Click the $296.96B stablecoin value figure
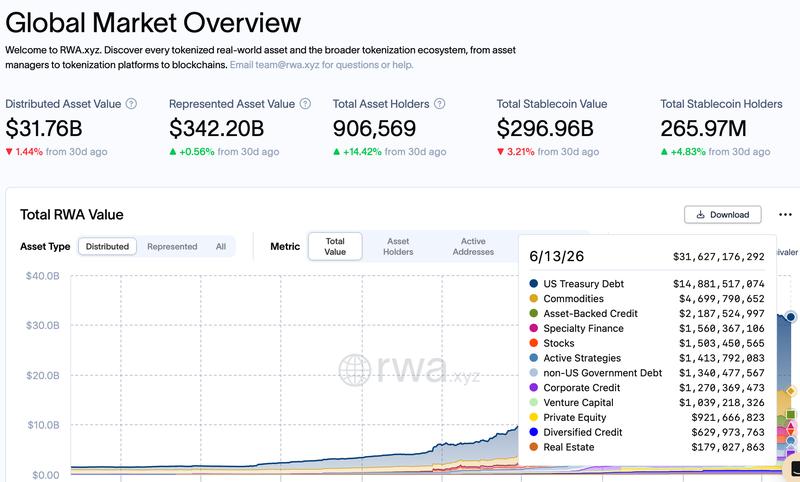 [545, 128]
